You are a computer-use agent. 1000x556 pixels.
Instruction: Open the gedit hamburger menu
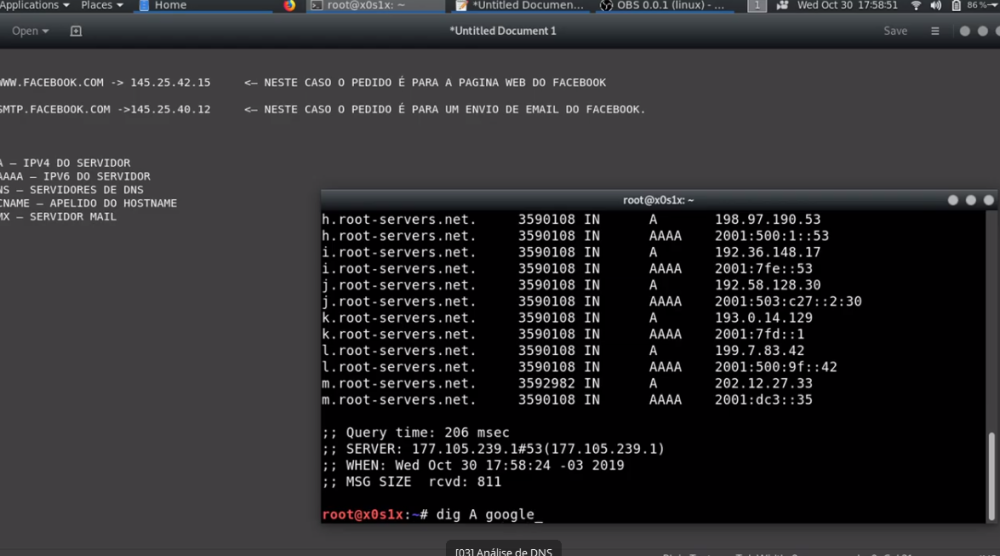pos(935,31)
